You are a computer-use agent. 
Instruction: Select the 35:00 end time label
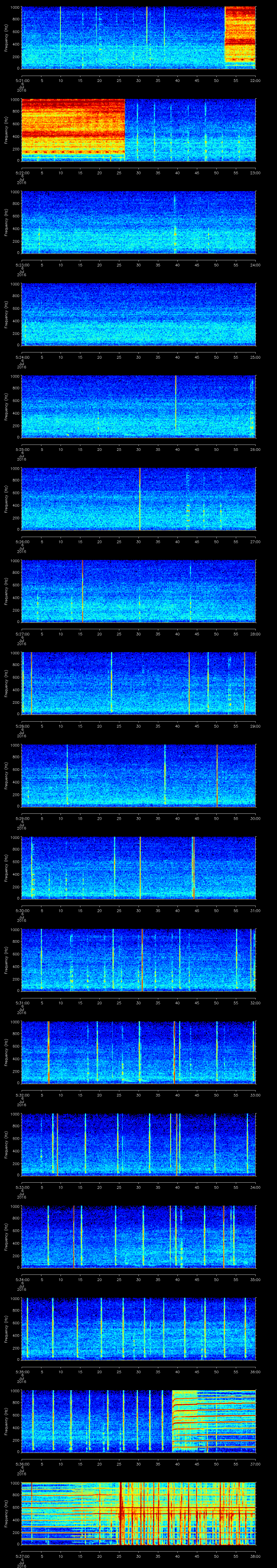(x=255, y=1279)
